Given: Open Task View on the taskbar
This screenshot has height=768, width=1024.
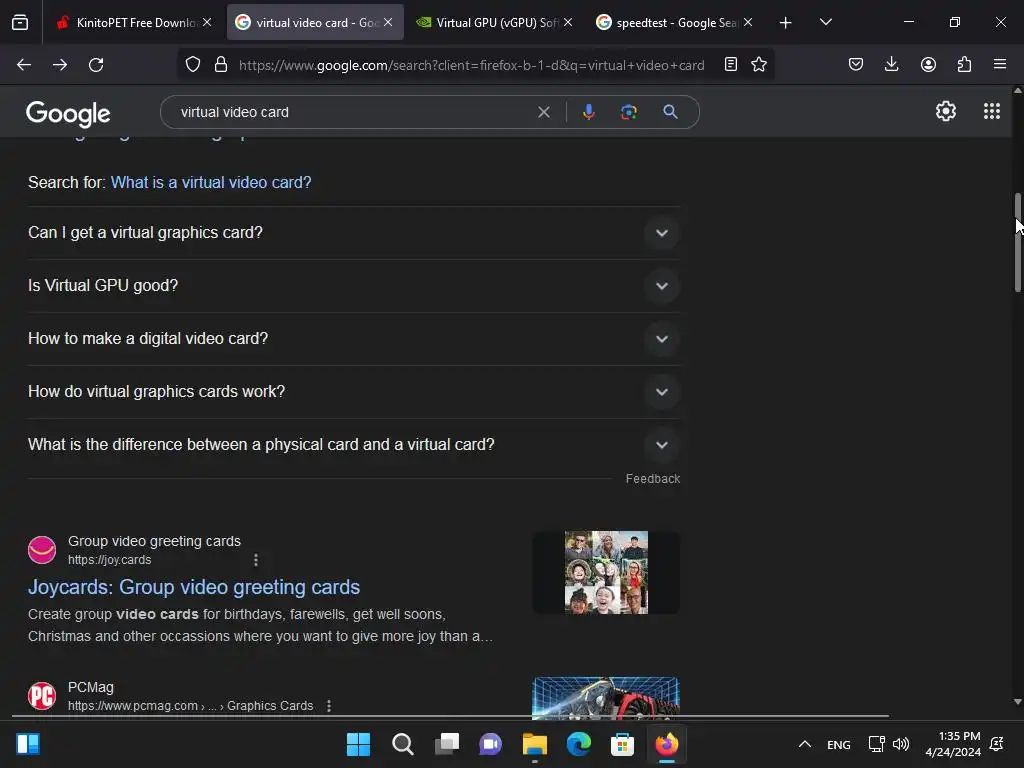Looking at the screenshot, I should coord(447,744).
